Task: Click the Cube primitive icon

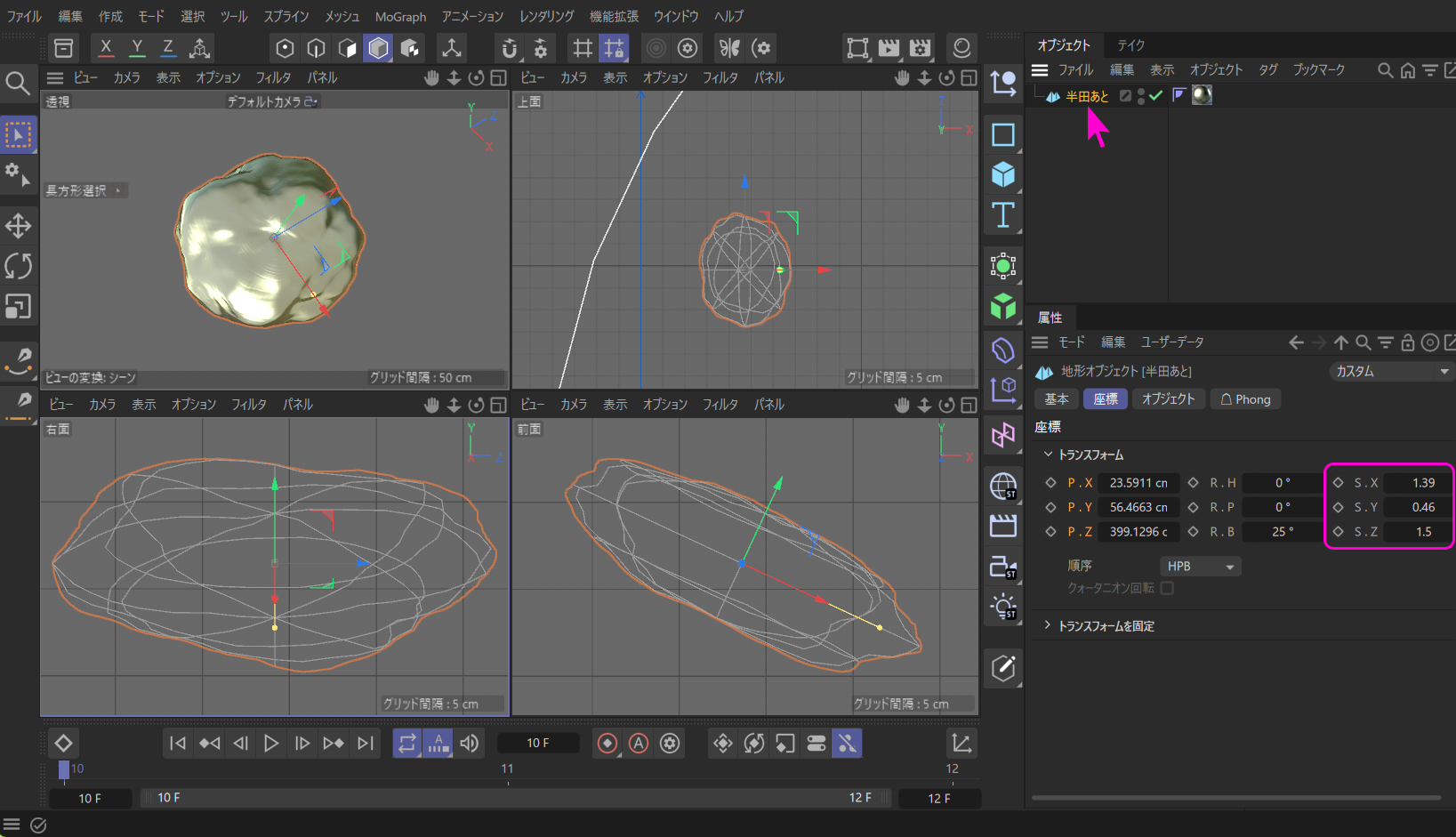Action: point(1003,174)
